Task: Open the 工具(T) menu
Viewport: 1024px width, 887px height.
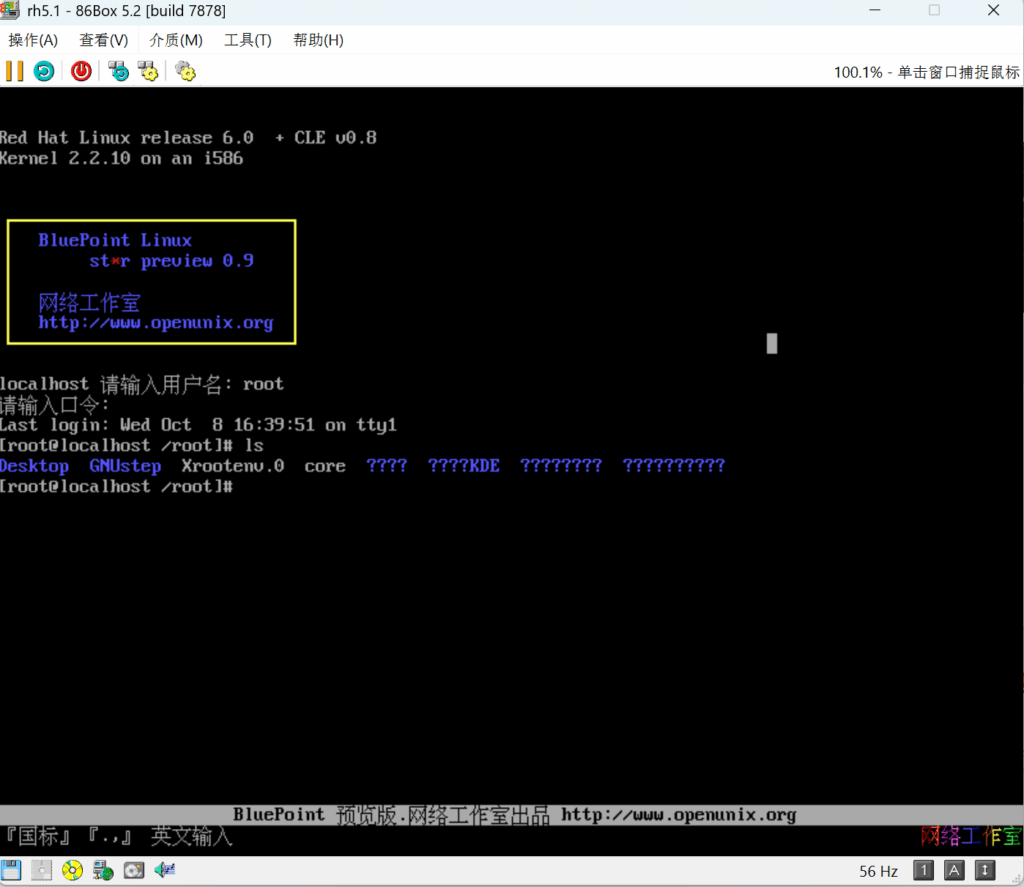Action: [x=247, y=40]
